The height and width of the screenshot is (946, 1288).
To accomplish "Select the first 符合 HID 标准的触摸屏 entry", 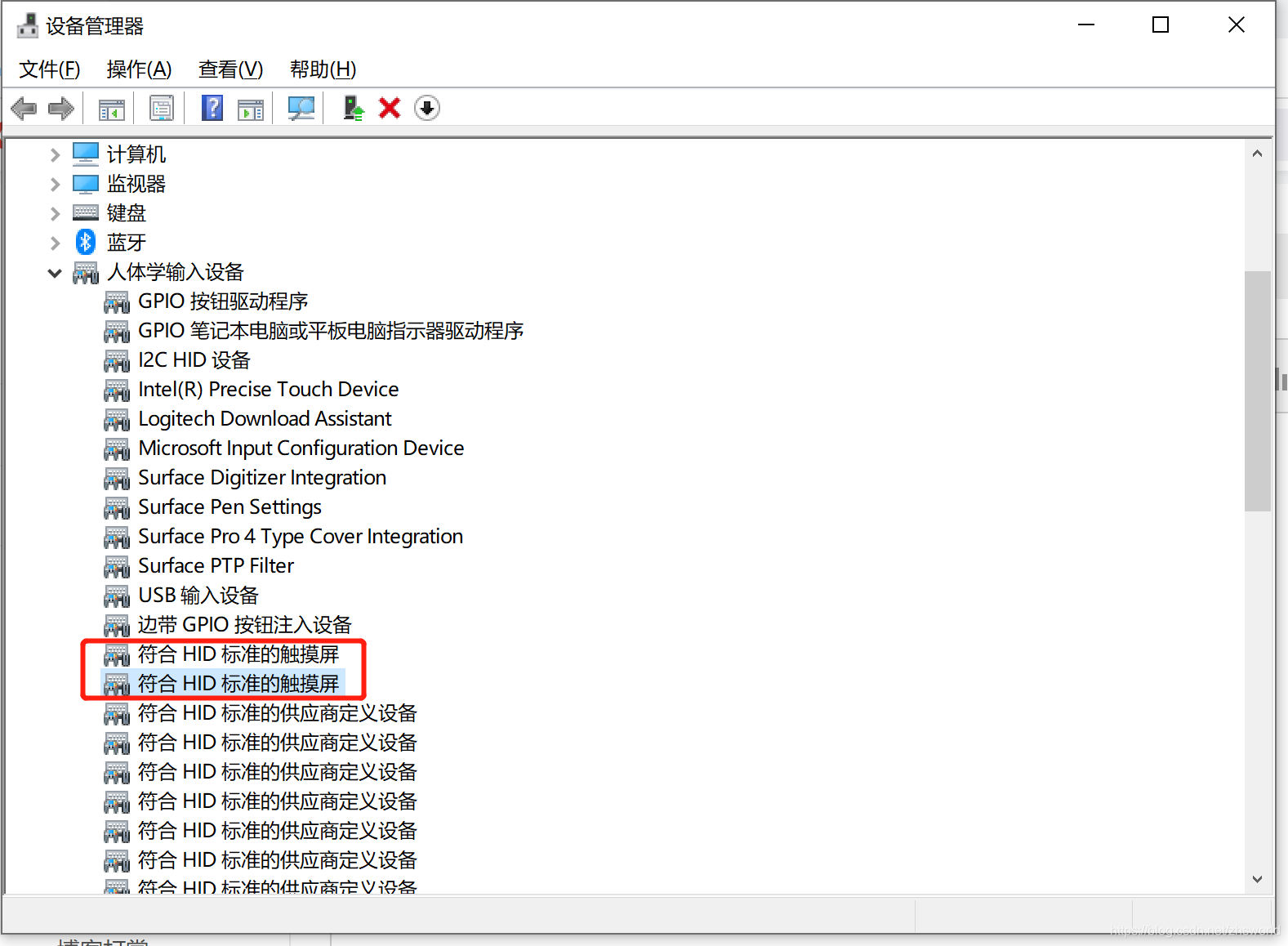I will tap(238, 654).
